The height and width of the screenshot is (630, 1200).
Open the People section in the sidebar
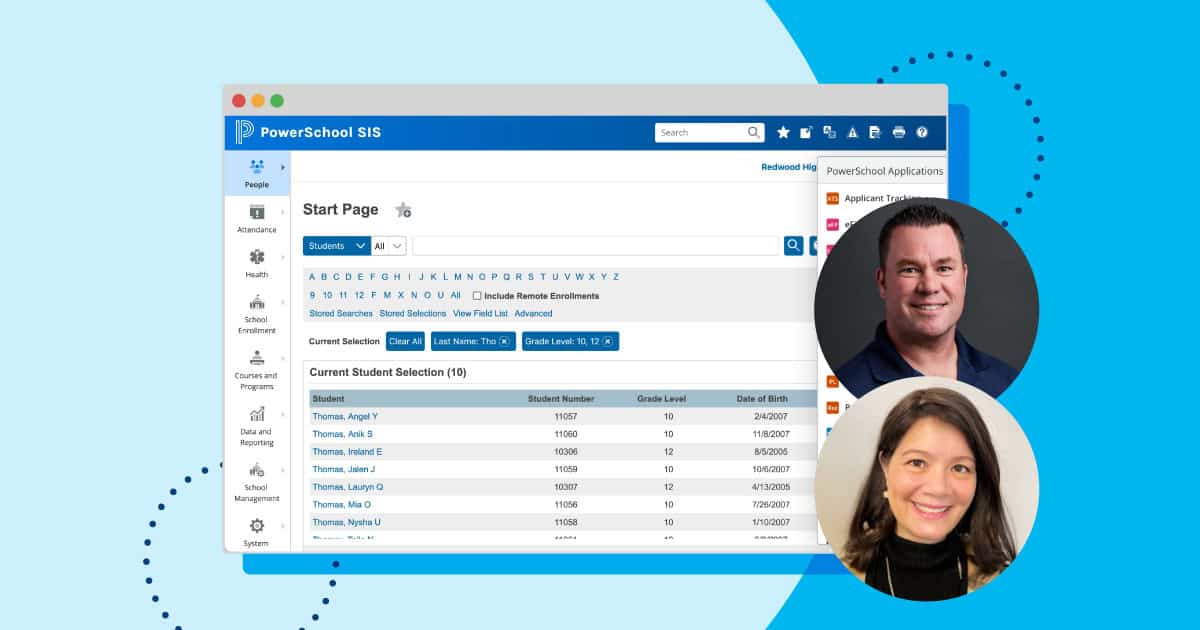pos(256,172)
